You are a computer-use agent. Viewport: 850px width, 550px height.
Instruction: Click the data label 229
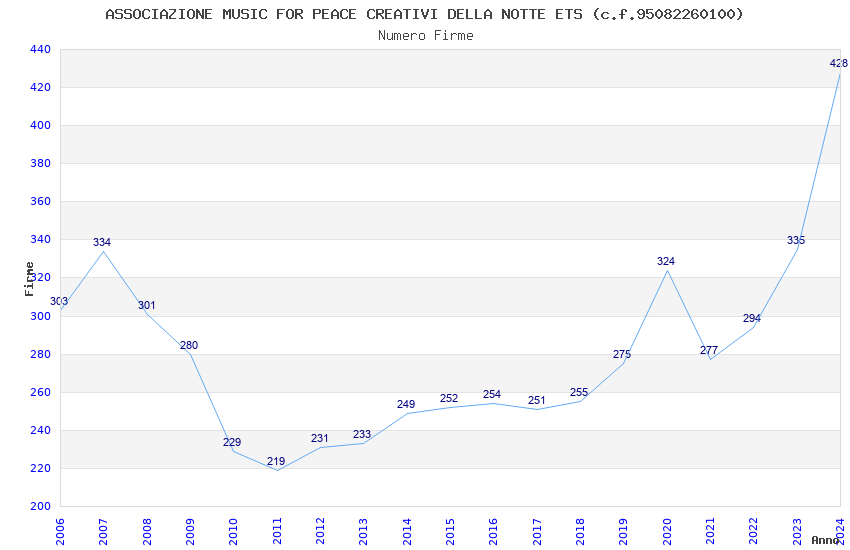tap(232, 442)
